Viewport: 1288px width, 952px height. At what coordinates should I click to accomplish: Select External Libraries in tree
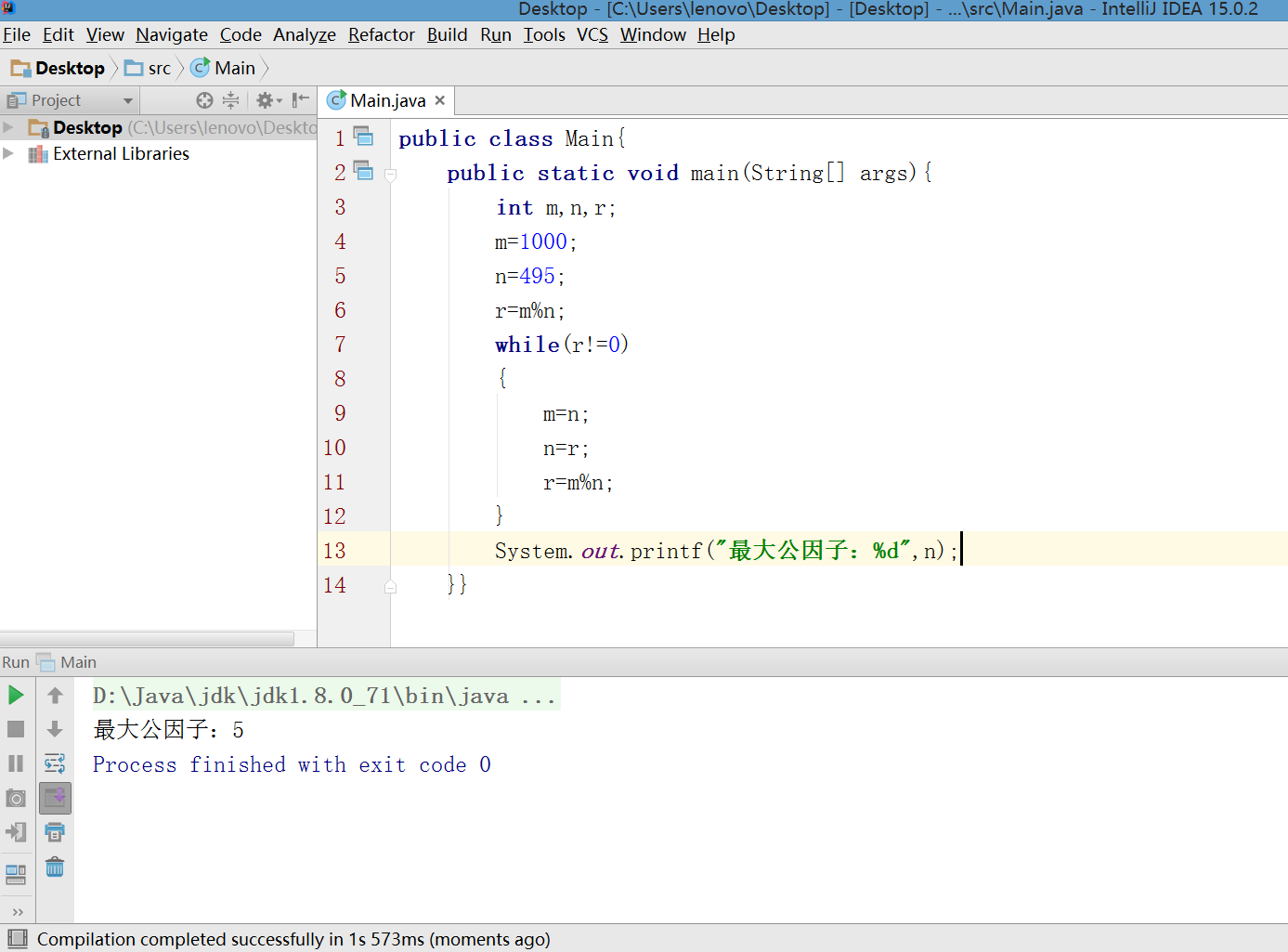point(121,153)
